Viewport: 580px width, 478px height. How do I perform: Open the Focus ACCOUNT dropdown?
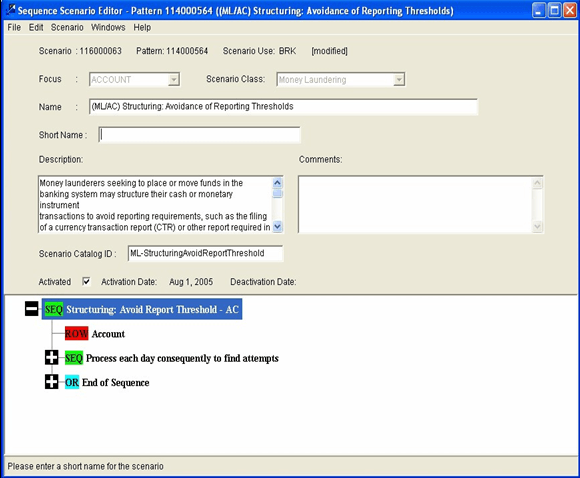[x=173, y=80]
